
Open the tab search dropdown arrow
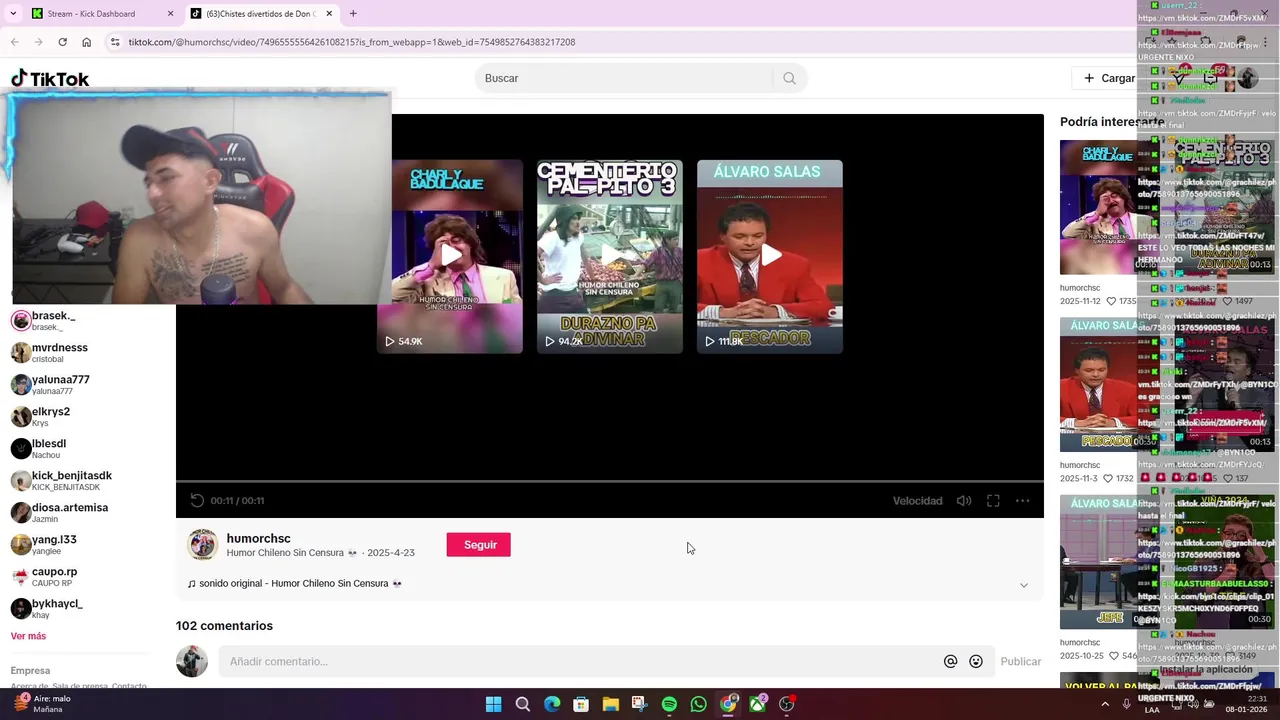click(x=12, y=14)
